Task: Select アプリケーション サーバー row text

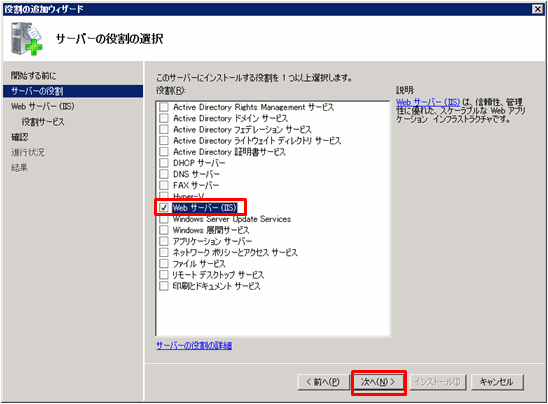Action: [212, 241]
